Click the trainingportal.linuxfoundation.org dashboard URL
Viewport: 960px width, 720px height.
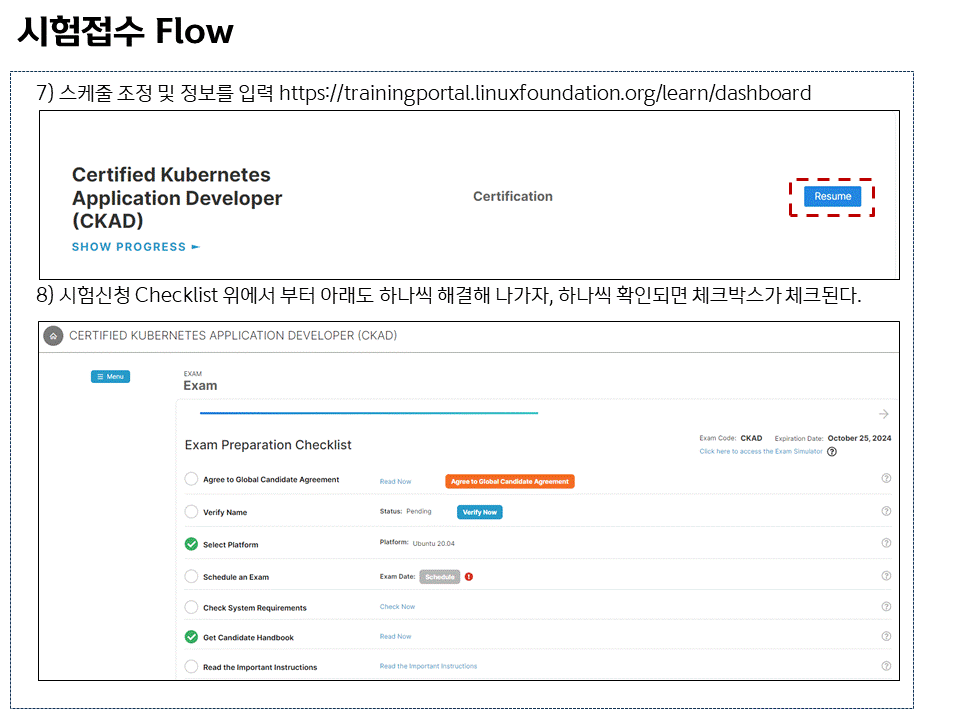[545, 93]
